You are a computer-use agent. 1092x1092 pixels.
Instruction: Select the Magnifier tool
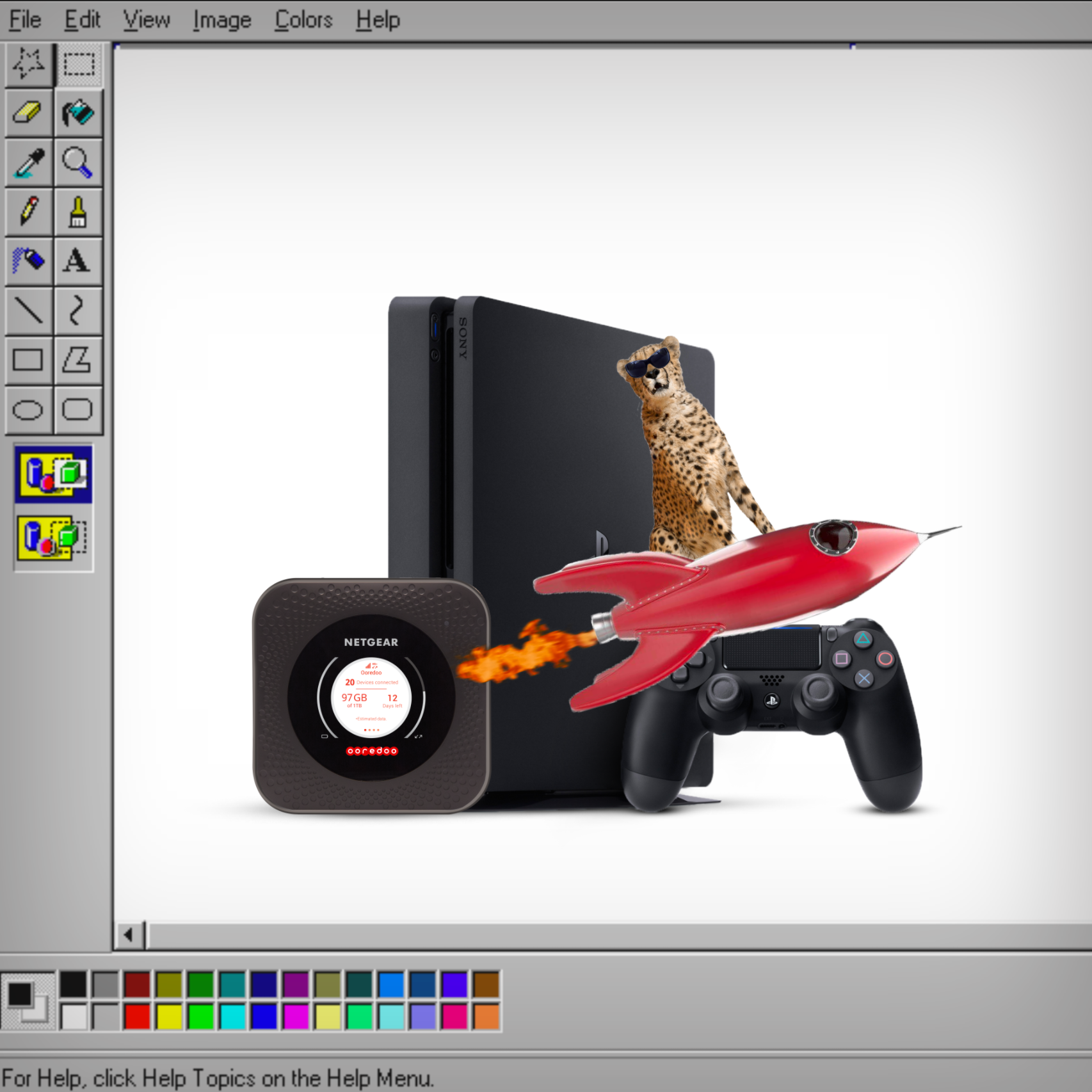[x=78, y=163]
